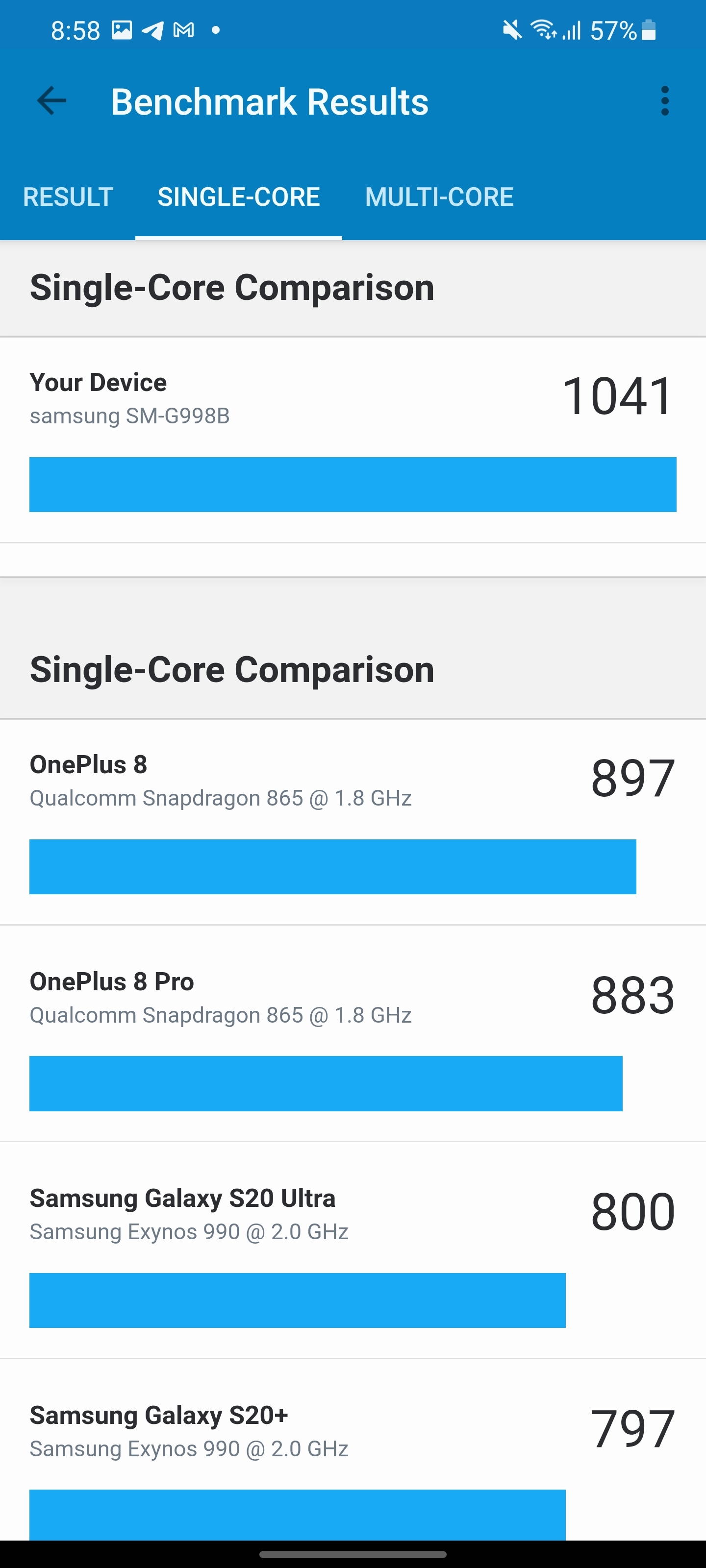Tap the battery status icon

point(649,30)
